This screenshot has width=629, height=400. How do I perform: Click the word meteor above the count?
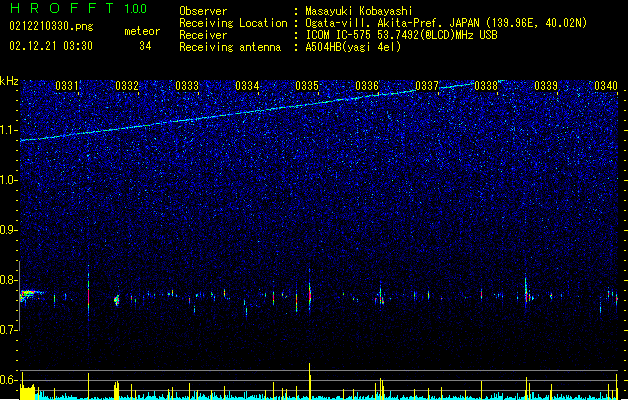pyautogui.click(x=142, y=31)
